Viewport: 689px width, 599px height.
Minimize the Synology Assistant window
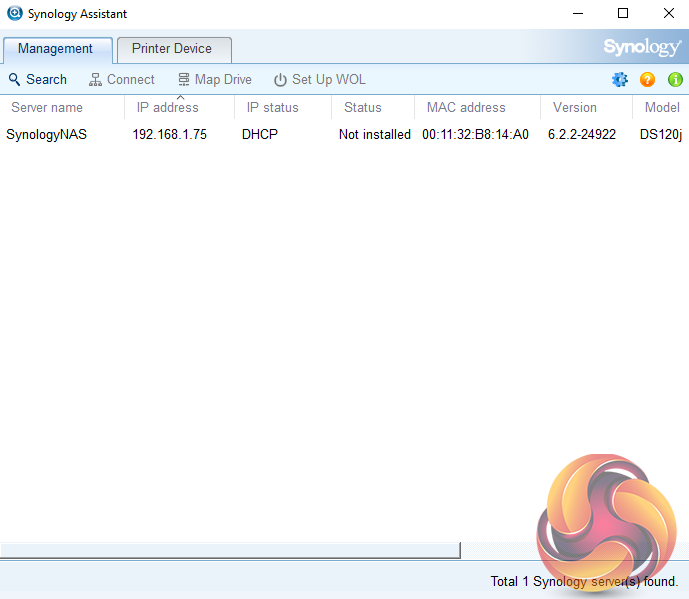[x=578, y=14]
